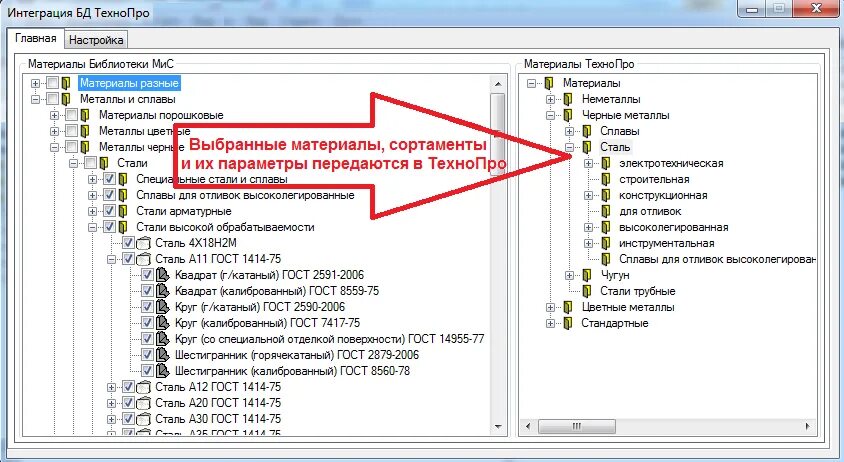Click profile icon of Шестигранник (горячекатаный) ГОСТ 2879-2006
This screenshot has height=462, width=844.
tap(163, 355)
